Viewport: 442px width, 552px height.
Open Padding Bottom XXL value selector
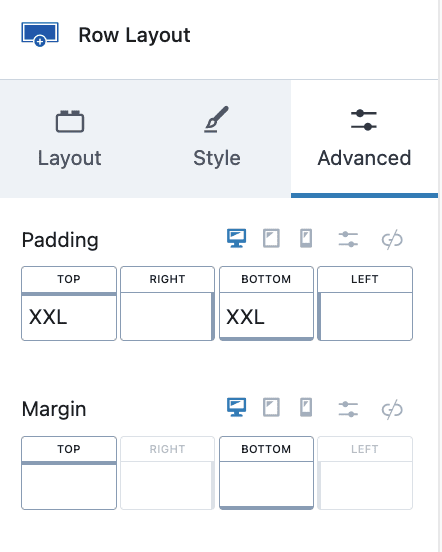[266, 317]
